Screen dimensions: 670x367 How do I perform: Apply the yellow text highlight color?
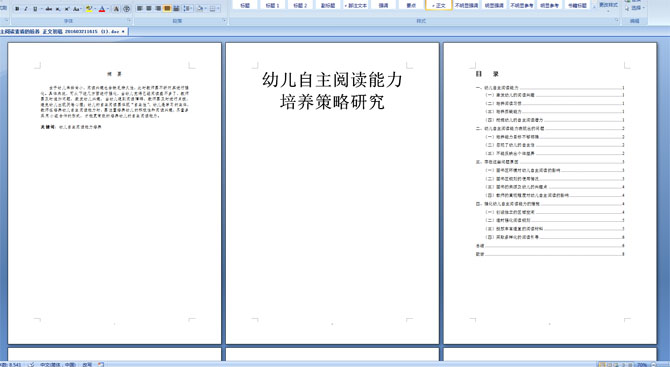tap(89, 9)
